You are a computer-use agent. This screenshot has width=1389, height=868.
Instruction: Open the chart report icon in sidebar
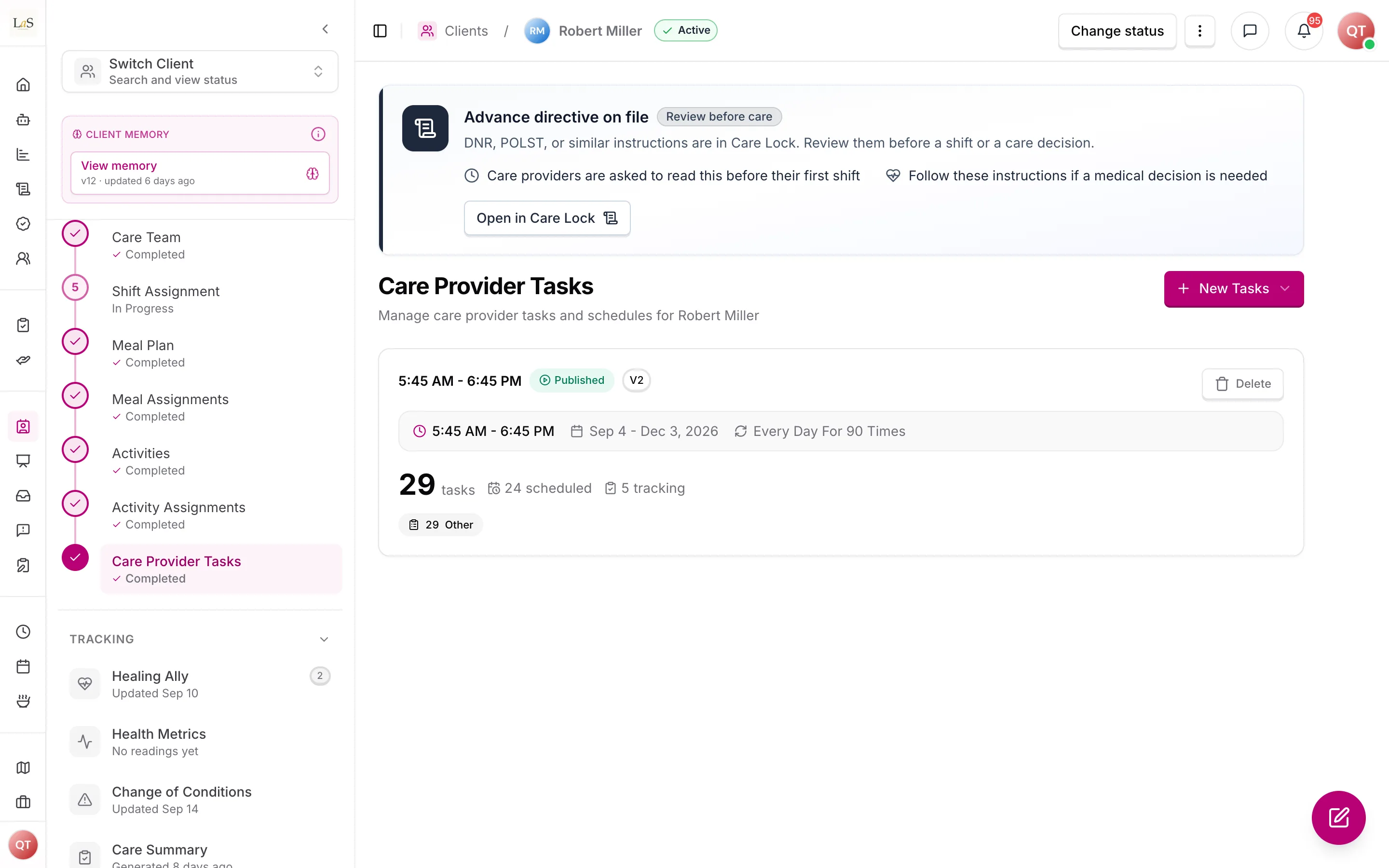point(23,154)
